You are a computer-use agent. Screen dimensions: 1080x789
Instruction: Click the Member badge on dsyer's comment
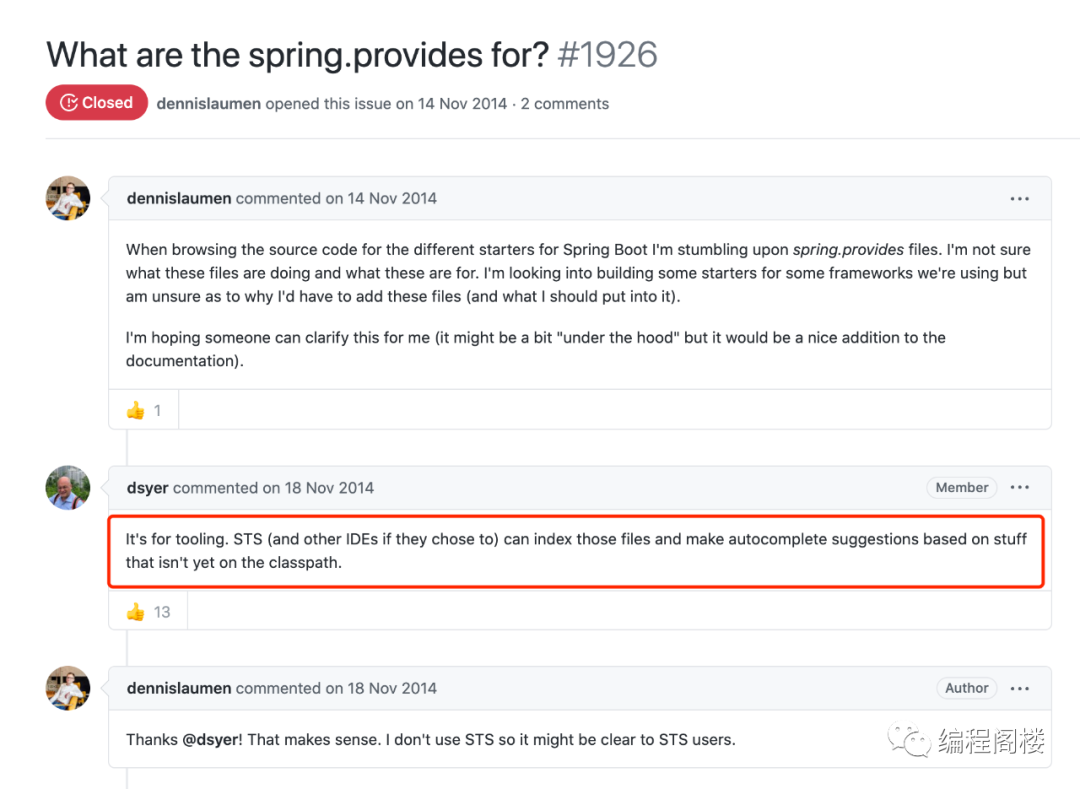pyautogui.click(x=962, y=488)
